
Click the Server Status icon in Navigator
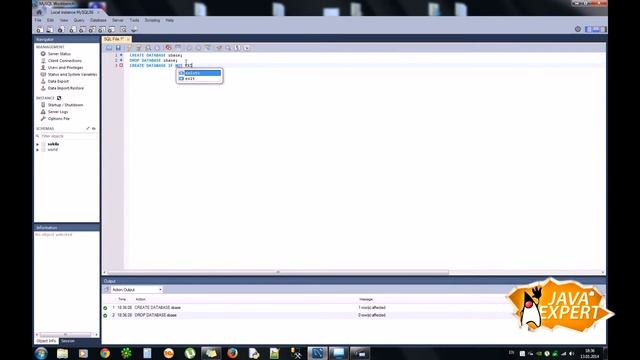click(43, 54)
